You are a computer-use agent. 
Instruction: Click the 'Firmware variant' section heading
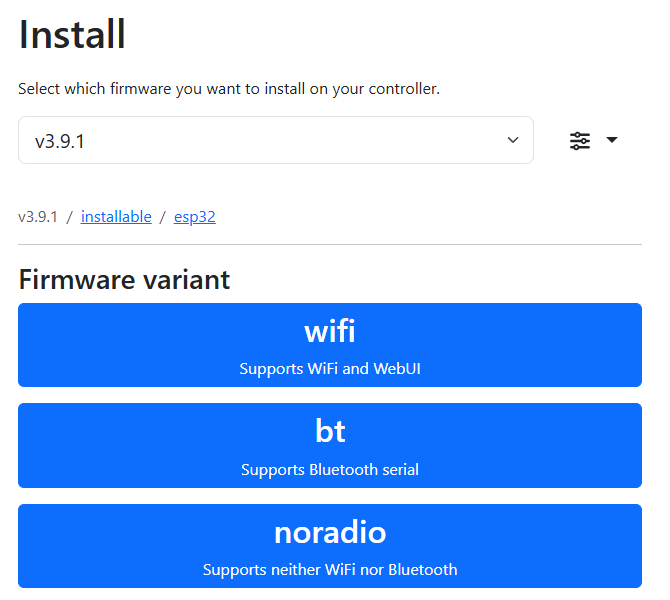point(124,280)
